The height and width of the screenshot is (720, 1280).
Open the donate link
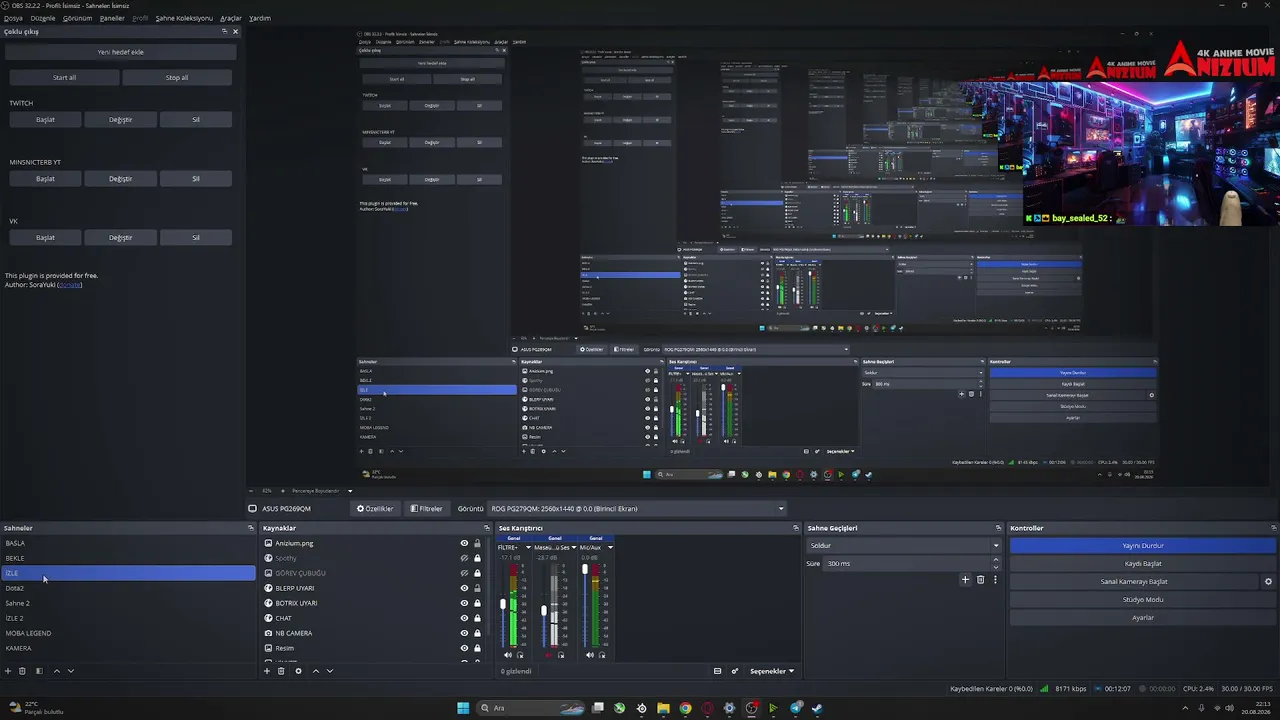coord(69,285)
